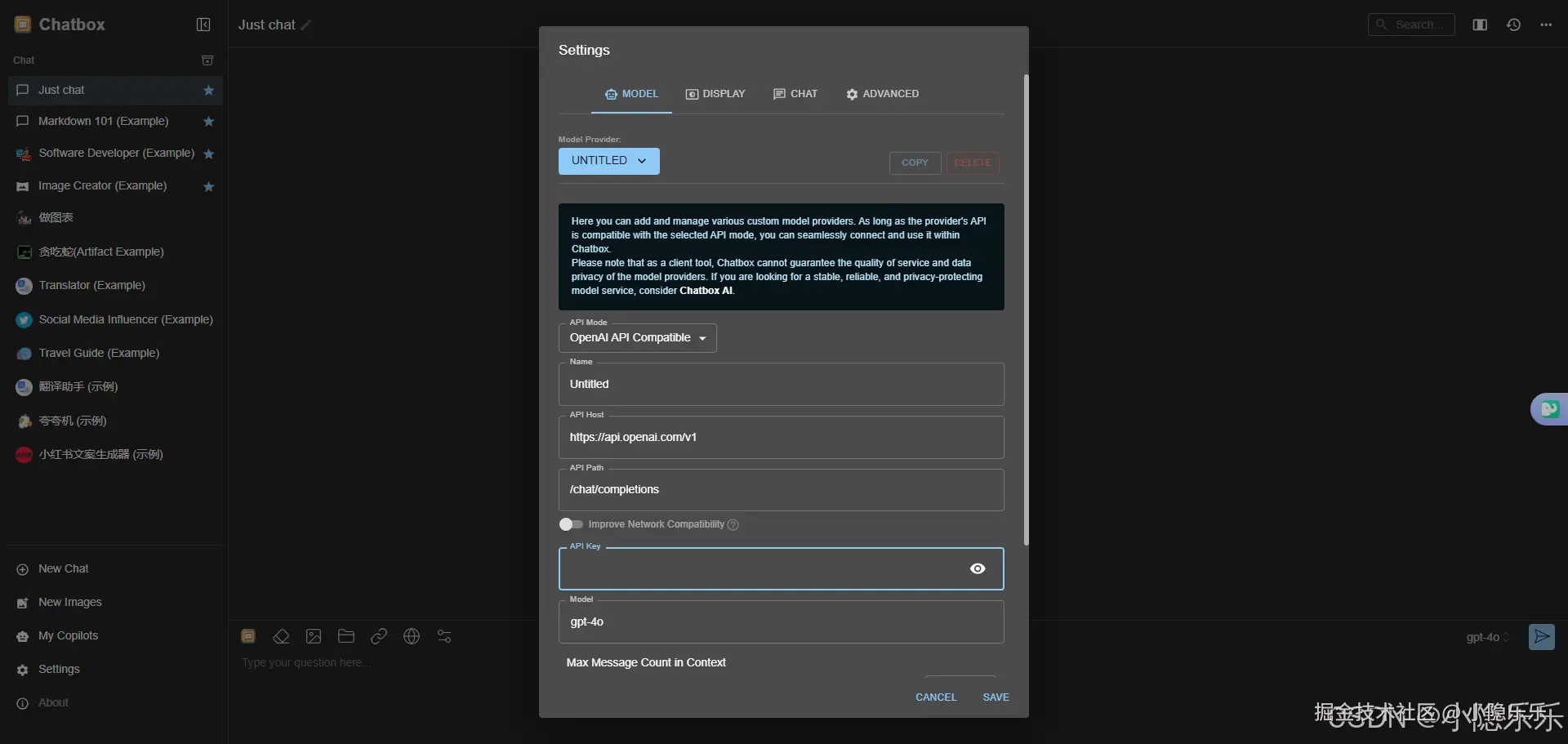The image size is (1568, 744).
Task: Attach a file using folder icon
Action: pyautogui.click(x=346, y=636)
